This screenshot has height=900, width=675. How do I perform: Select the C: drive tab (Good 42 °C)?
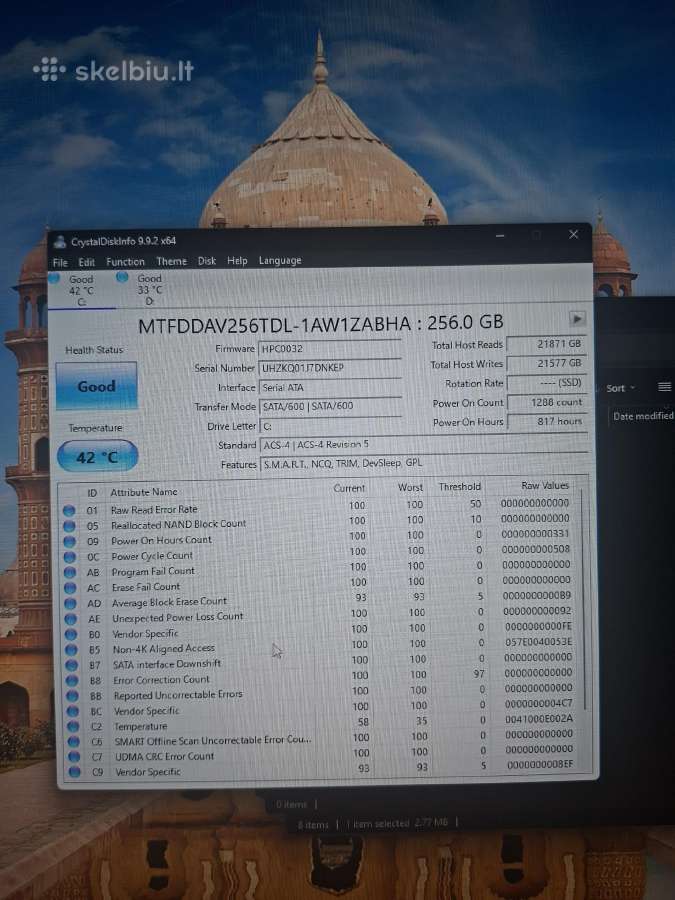[80, 290]
